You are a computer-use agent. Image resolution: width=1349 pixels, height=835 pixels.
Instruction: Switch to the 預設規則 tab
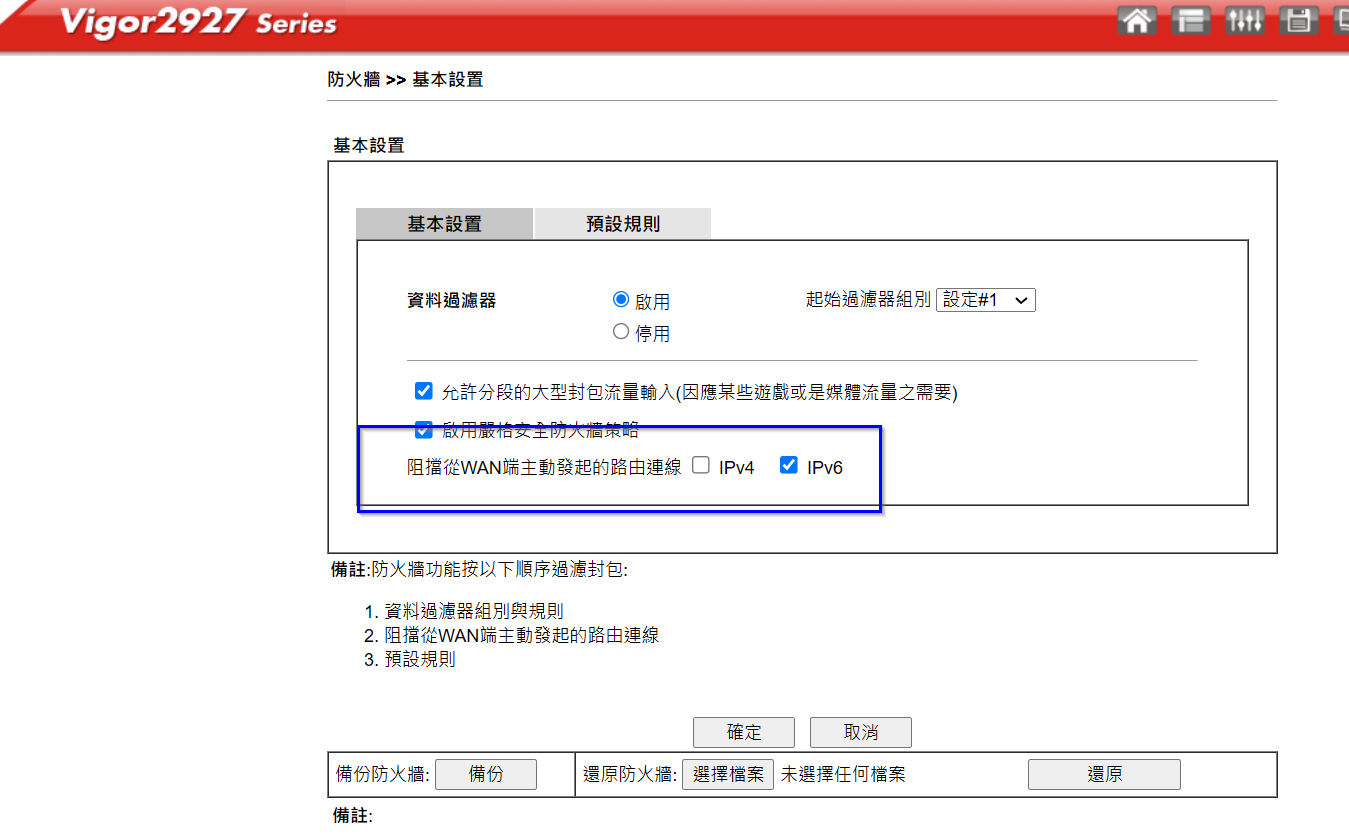(x=622, y=224)
